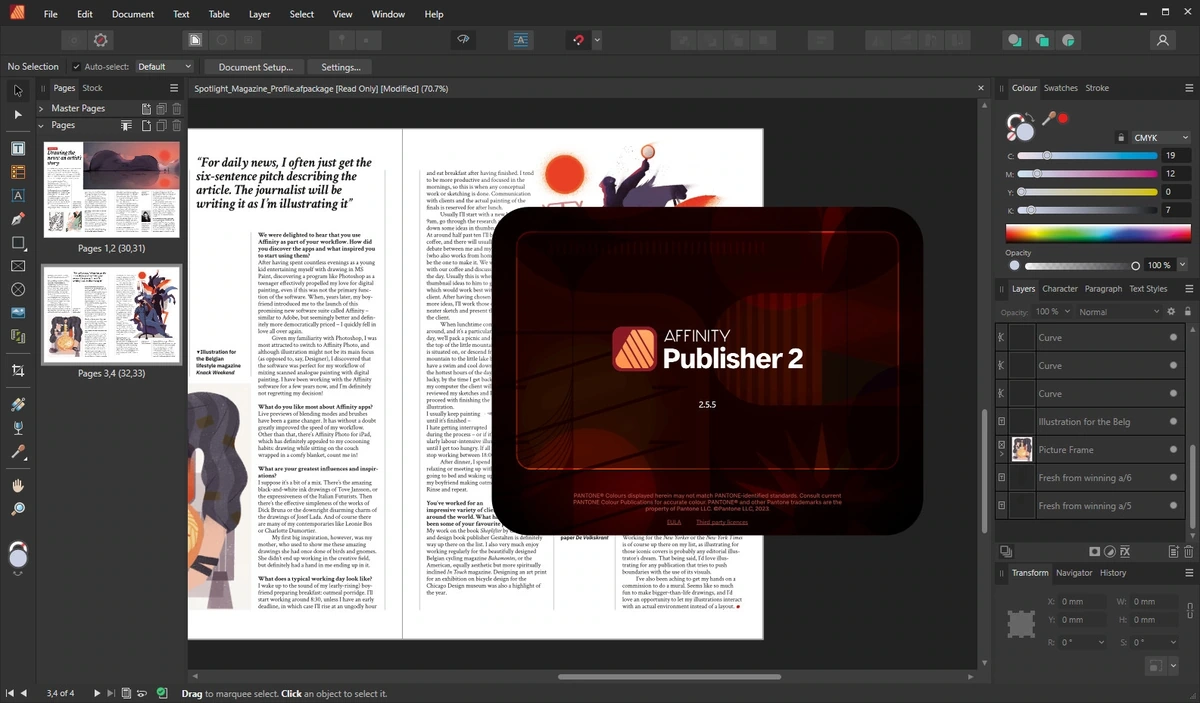Select the View hand tool
1200x703 pixels.
pos(18,486)
